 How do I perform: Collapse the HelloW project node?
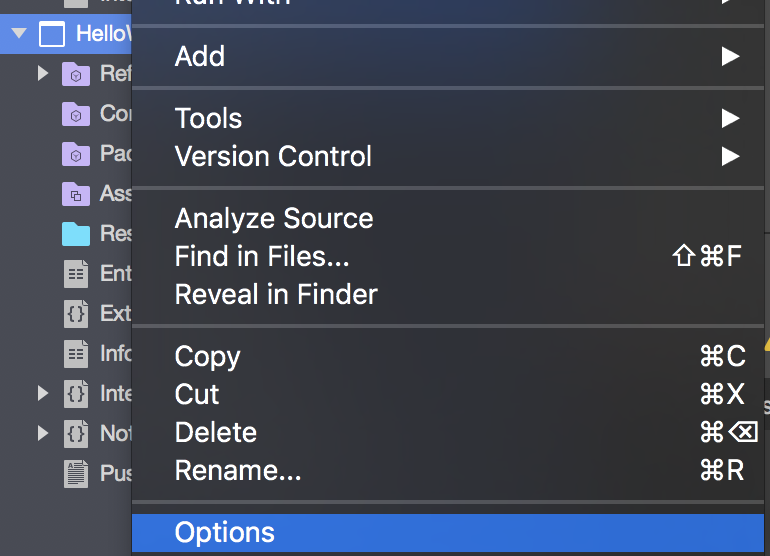tap(18, 35)
